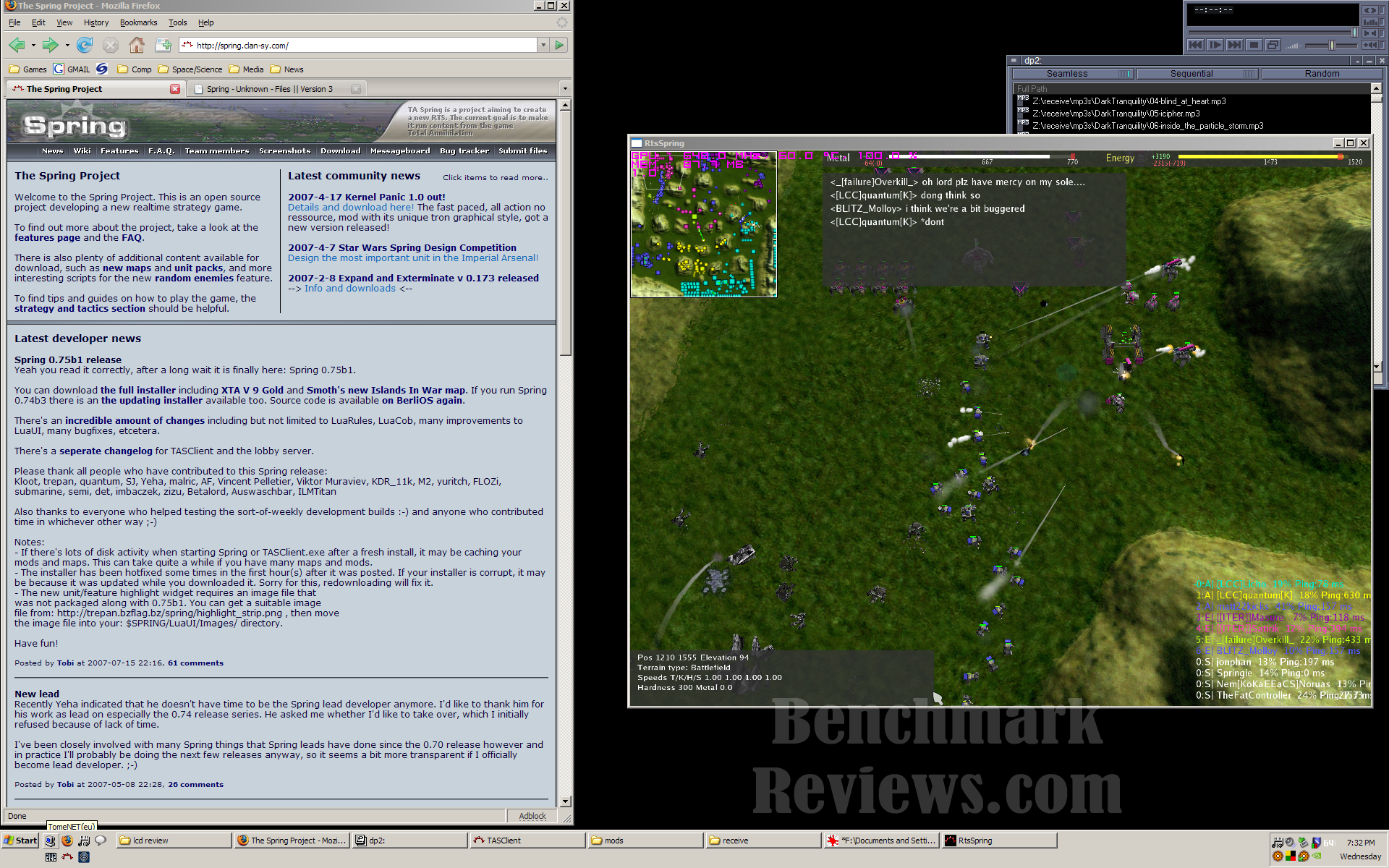Open the address bar URL history dropdown

(x=543, y=45)
